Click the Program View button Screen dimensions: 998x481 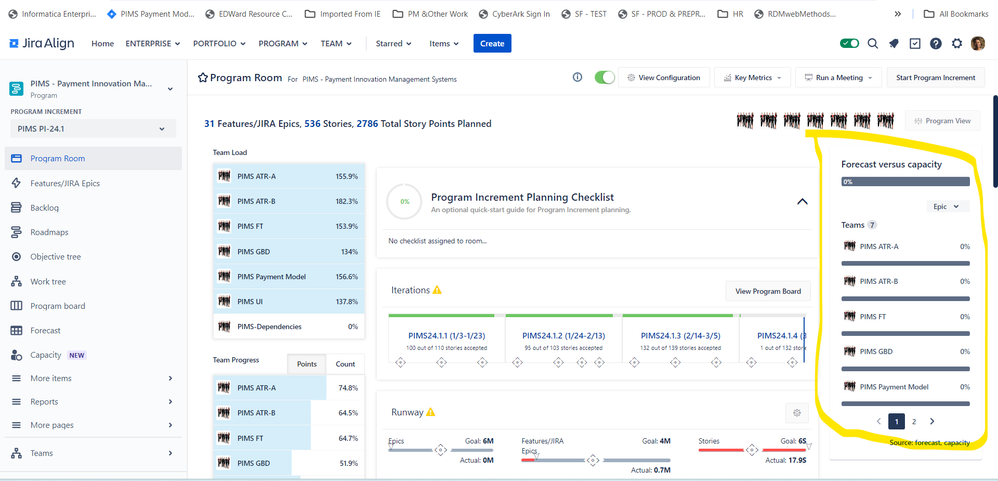tap(943, 121)
